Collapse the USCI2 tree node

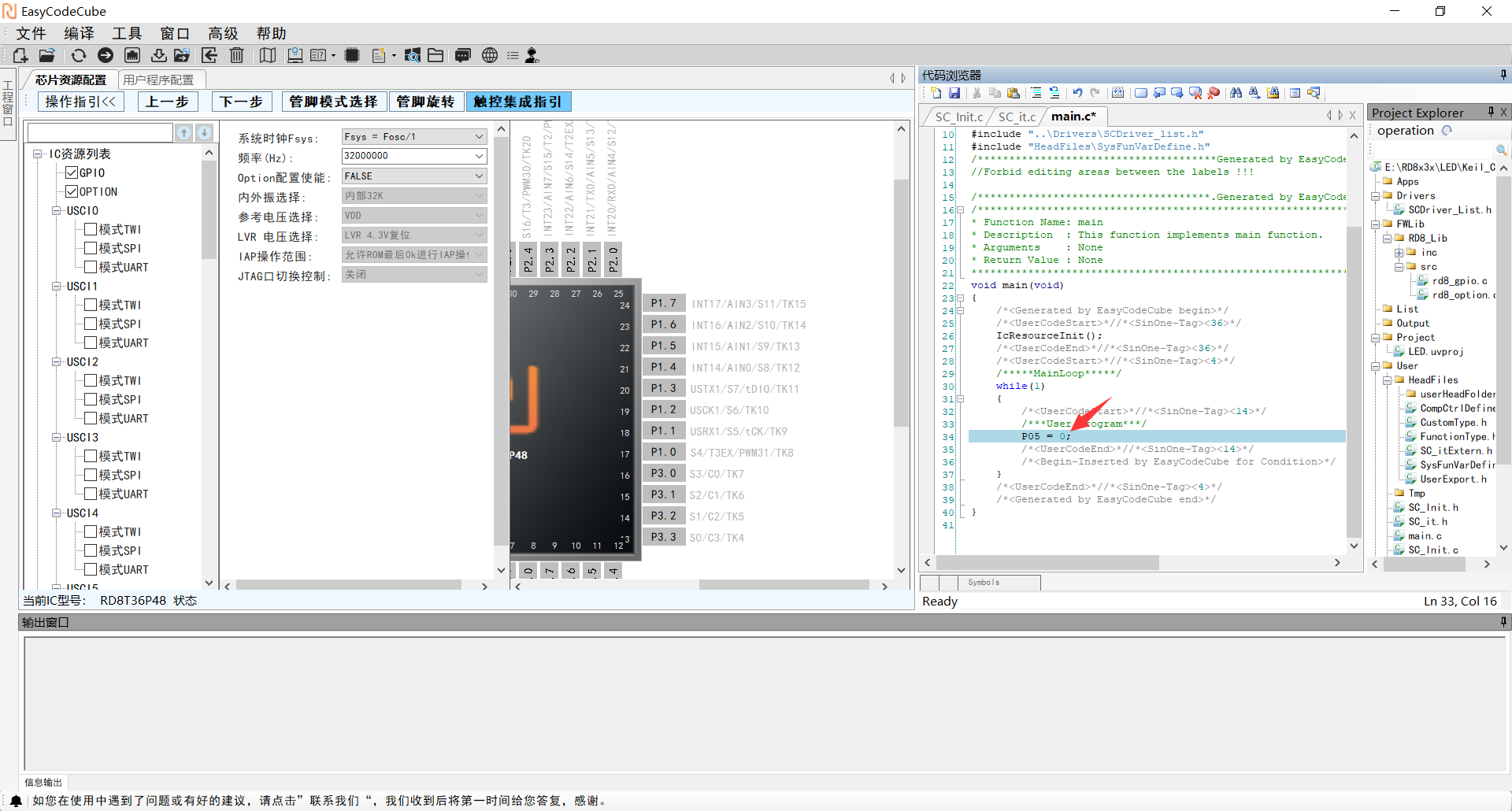[x=57, y=361]
